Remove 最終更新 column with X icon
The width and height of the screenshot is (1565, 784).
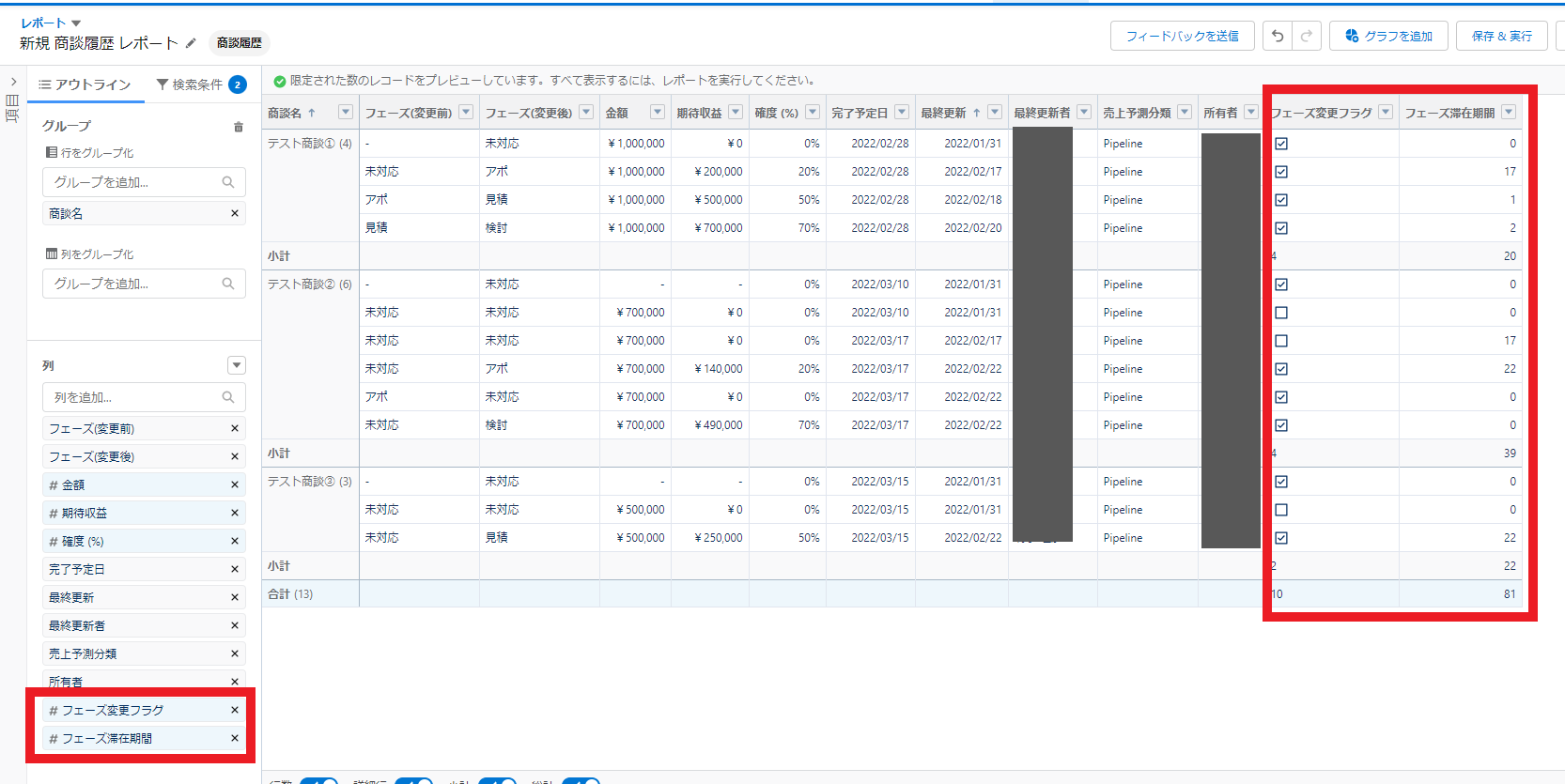tap(235, 597)
